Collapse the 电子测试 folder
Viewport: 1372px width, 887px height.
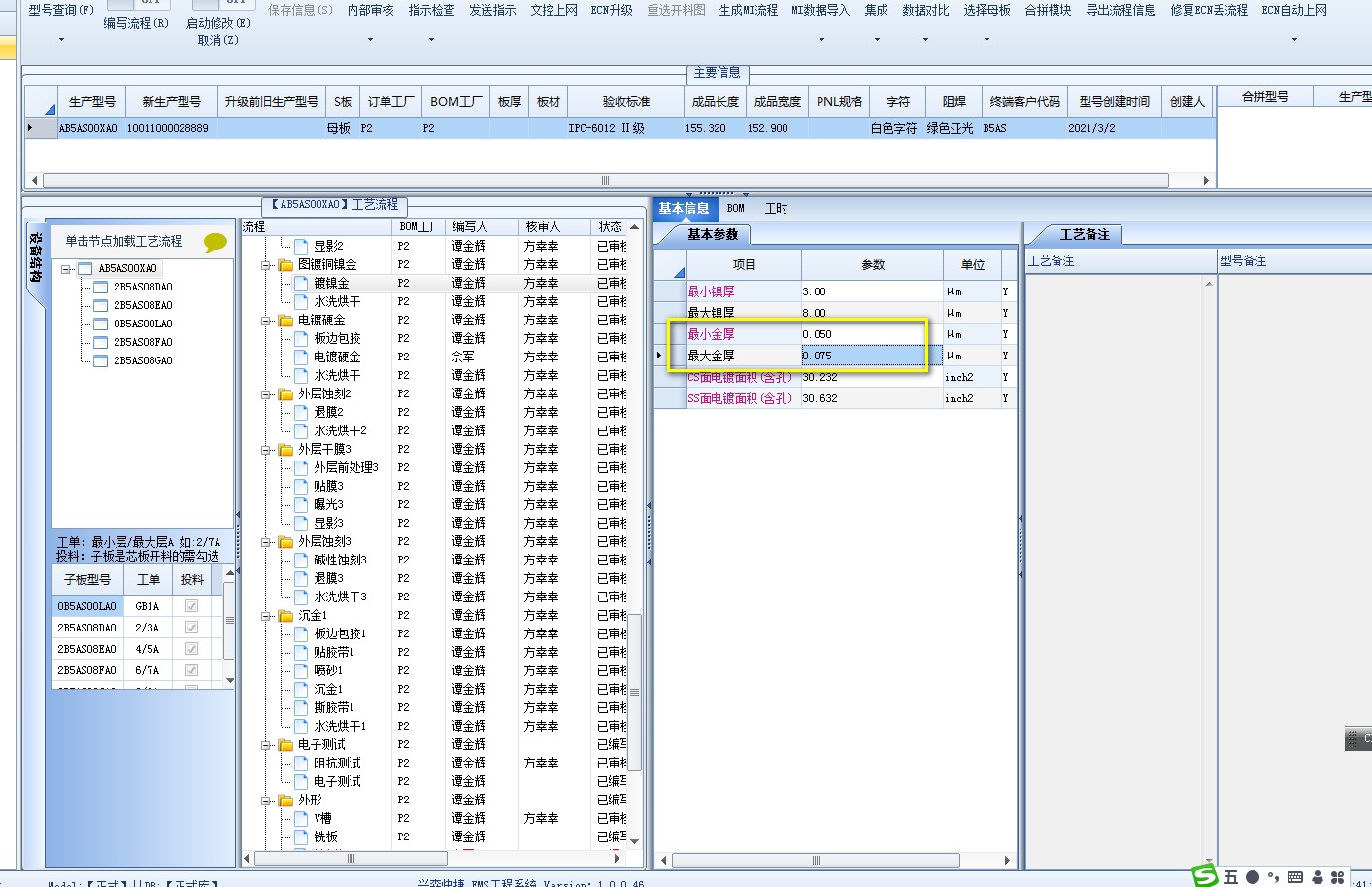click(x=266, y=744)
